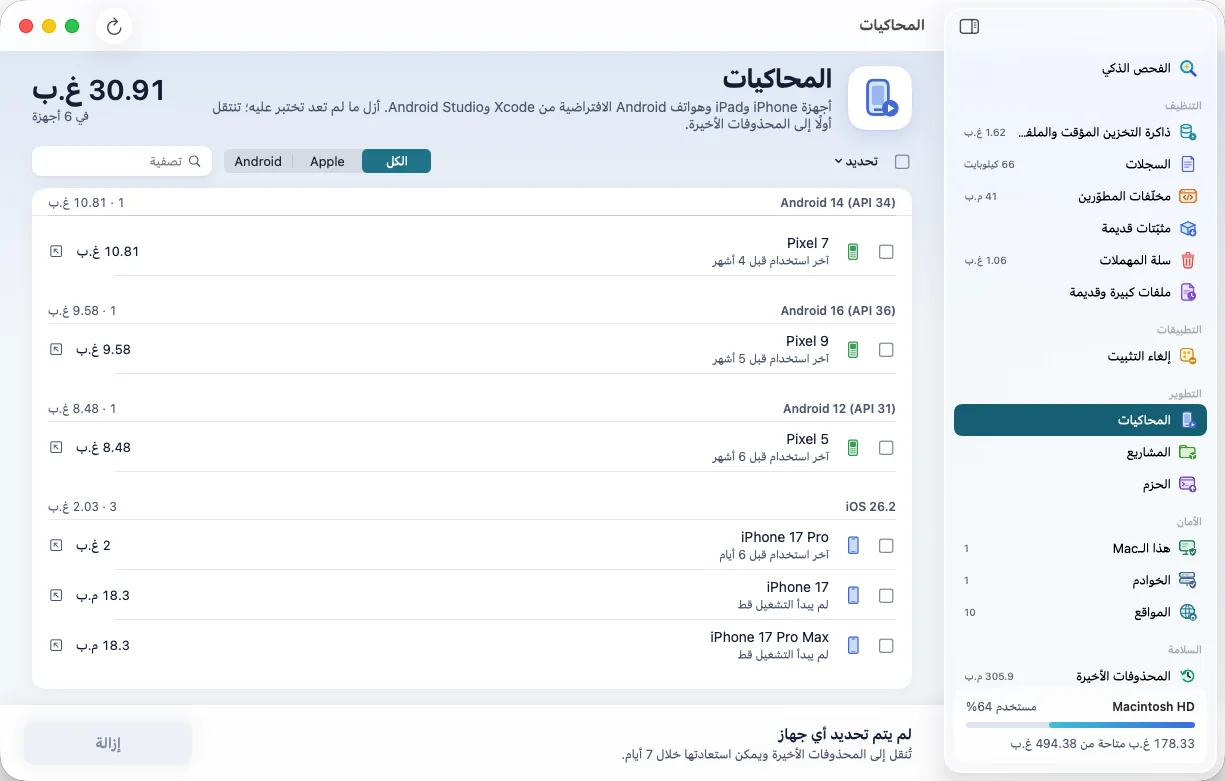Check the iPhone 17 Pro Max checkbox
1225x781 pixels.
[886, 646]
